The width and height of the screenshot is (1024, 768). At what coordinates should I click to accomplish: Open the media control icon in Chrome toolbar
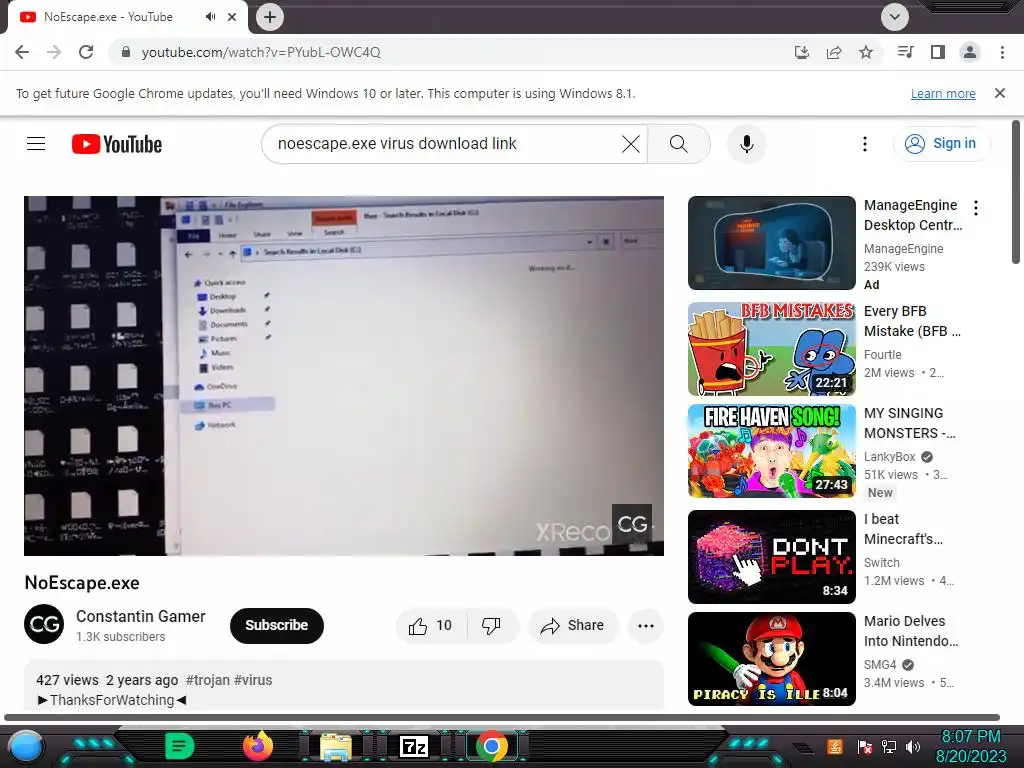click(x=905, y=52)
